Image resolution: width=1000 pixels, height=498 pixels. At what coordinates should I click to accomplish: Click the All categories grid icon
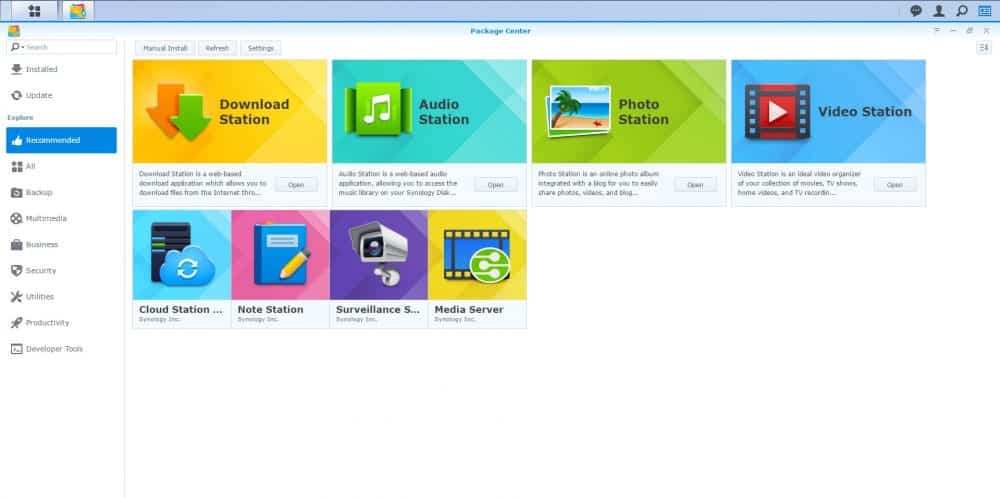point(17,166)
